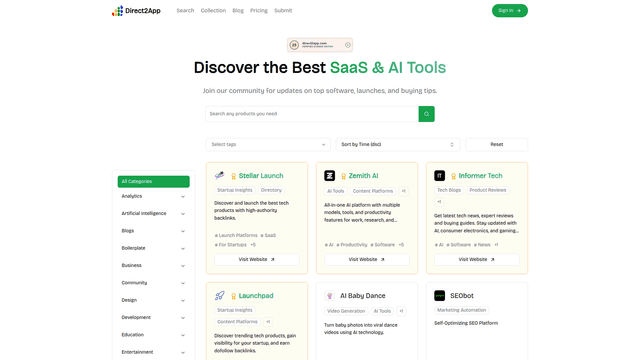Open the Sort by Time dropdown
Viewport: 640px width, 360px height.
pyautogui.click(x=398, y=144)
